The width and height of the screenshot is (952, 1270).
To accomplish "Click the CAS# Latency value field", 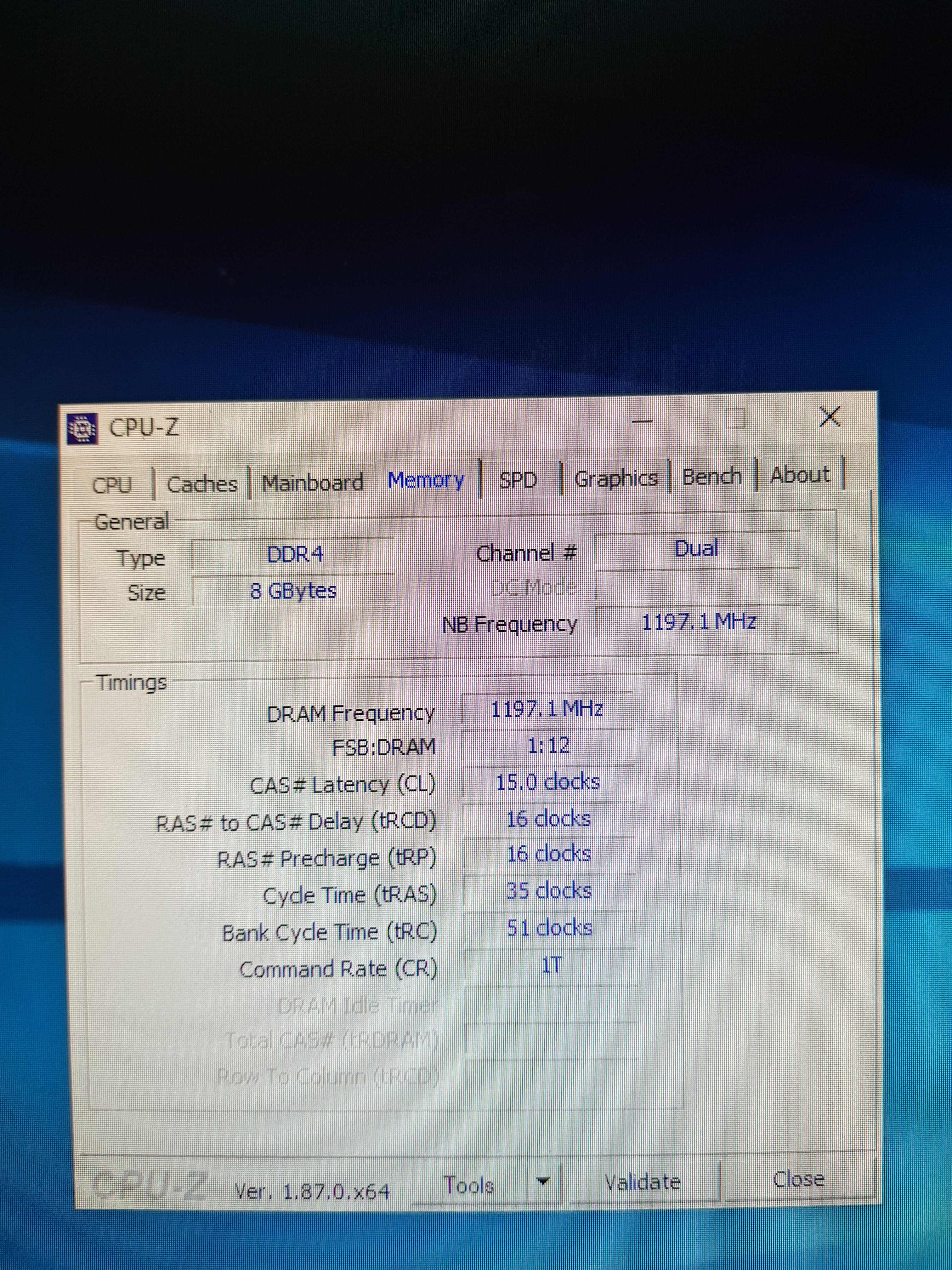I will click(x=547, y=782).
